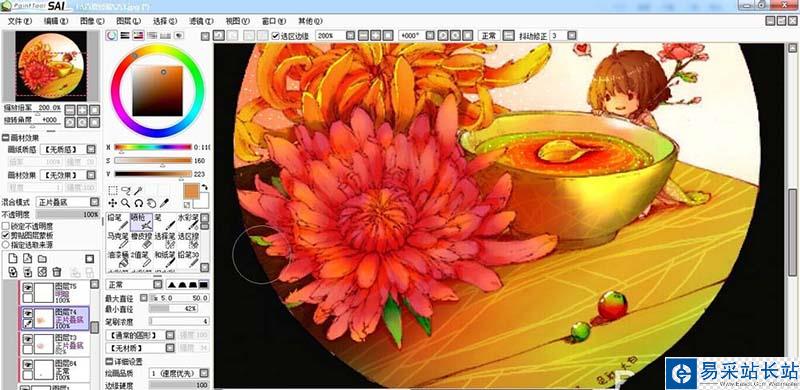Open the 滤镜 Filter menu
Image resolution: width=800 pixels, height=390 pixels.
click(x=201, y=21)
